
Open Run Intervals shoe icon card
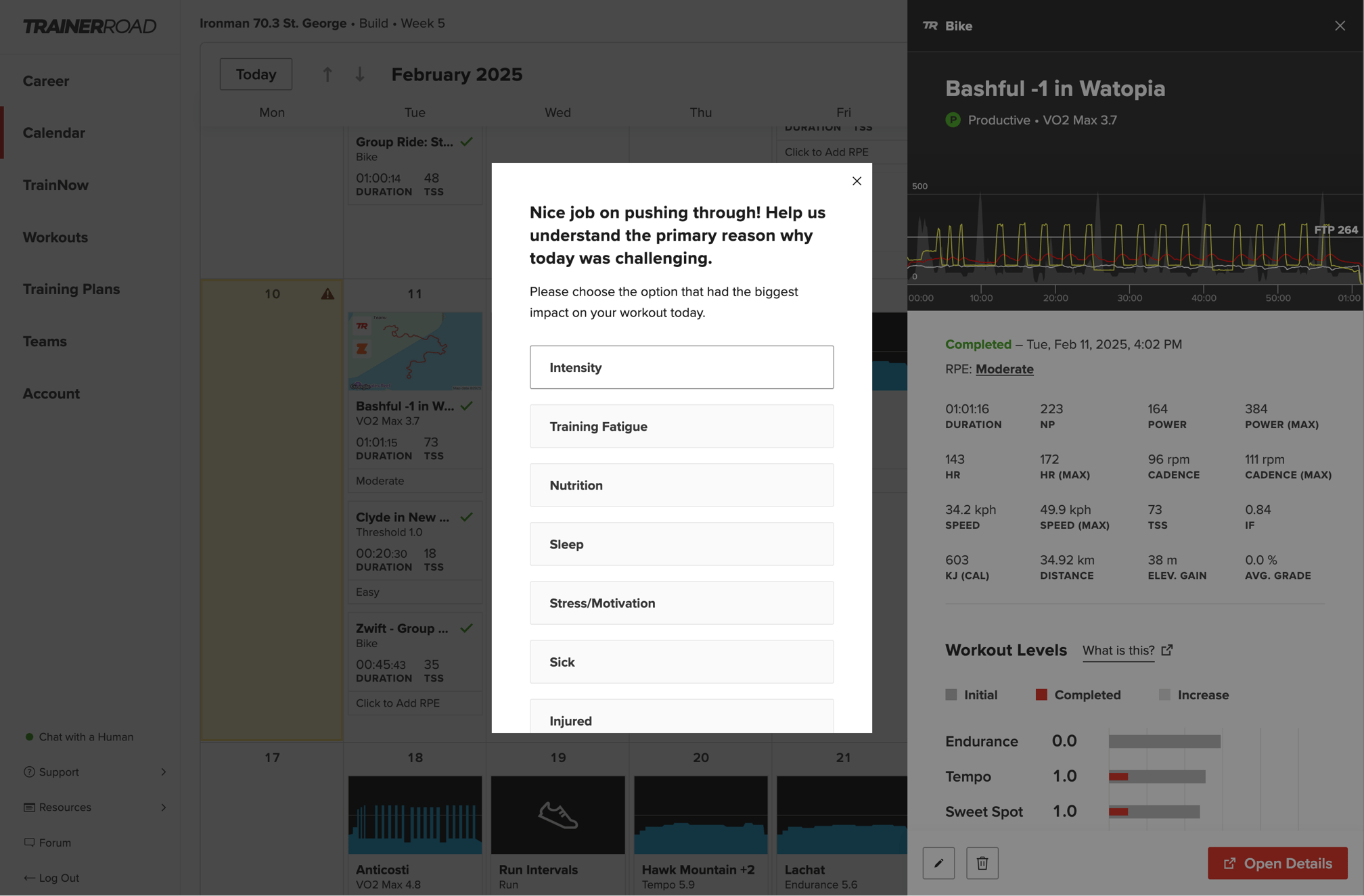[558, 815]
